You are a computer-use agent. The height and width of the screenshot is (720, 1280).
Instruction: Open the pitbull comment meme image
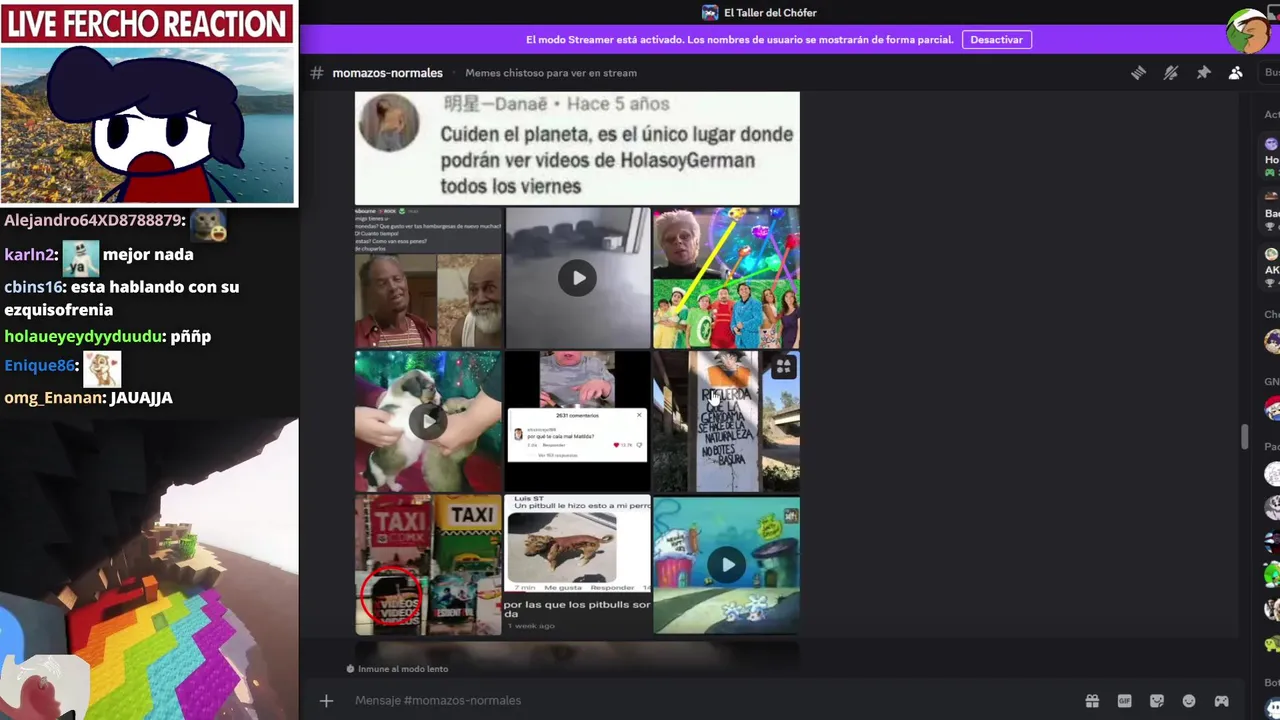coord(577,565)
